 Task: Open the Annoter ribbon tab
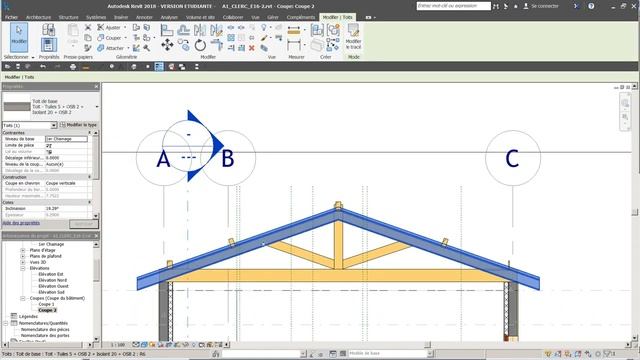coord(144,17)
